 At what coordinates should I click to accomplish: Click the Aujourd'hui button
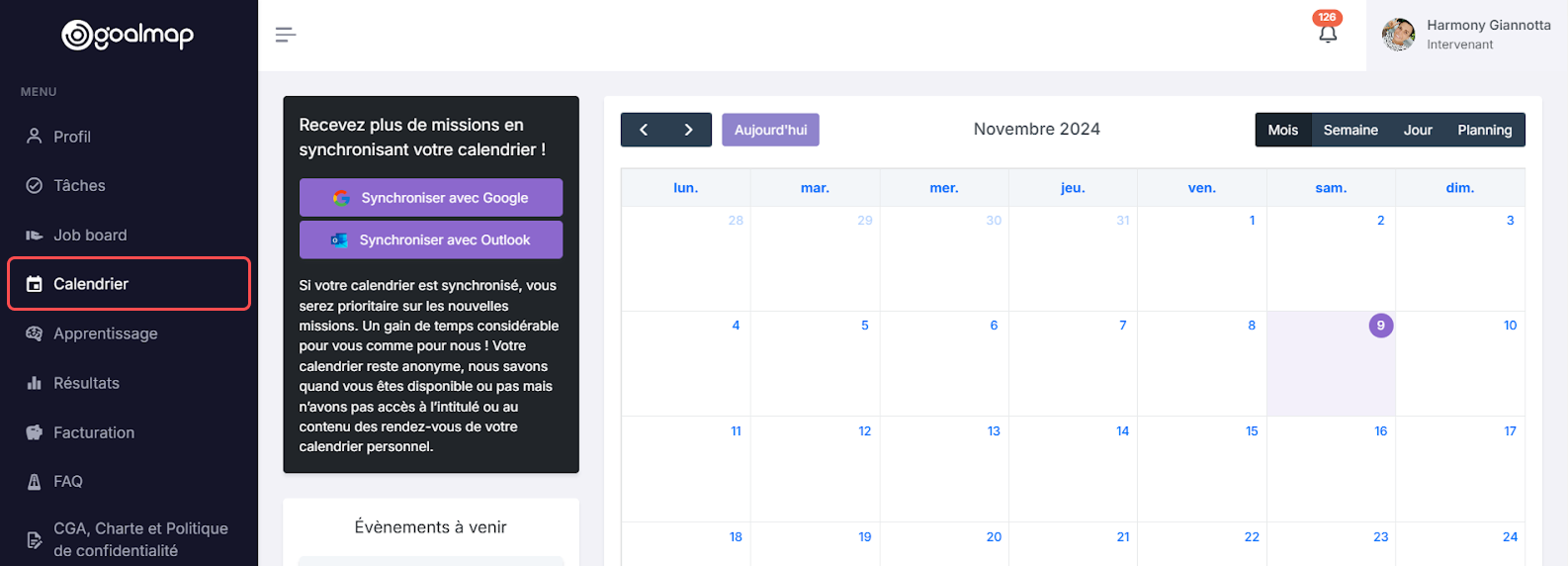click(x=770, y=130)
